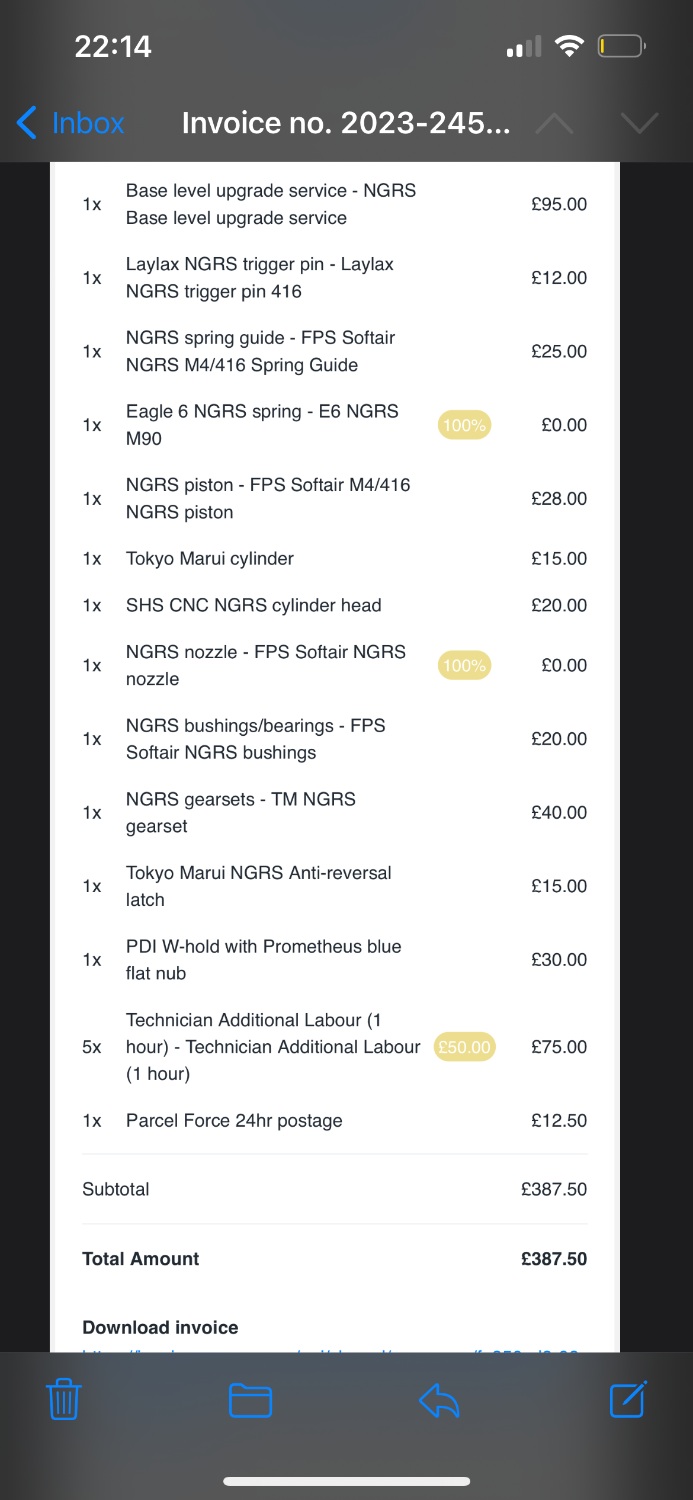Tap the Parcel Force 24hr postage line
Viewport: 693px width, 1500px height.
(x=234, y=1121)
